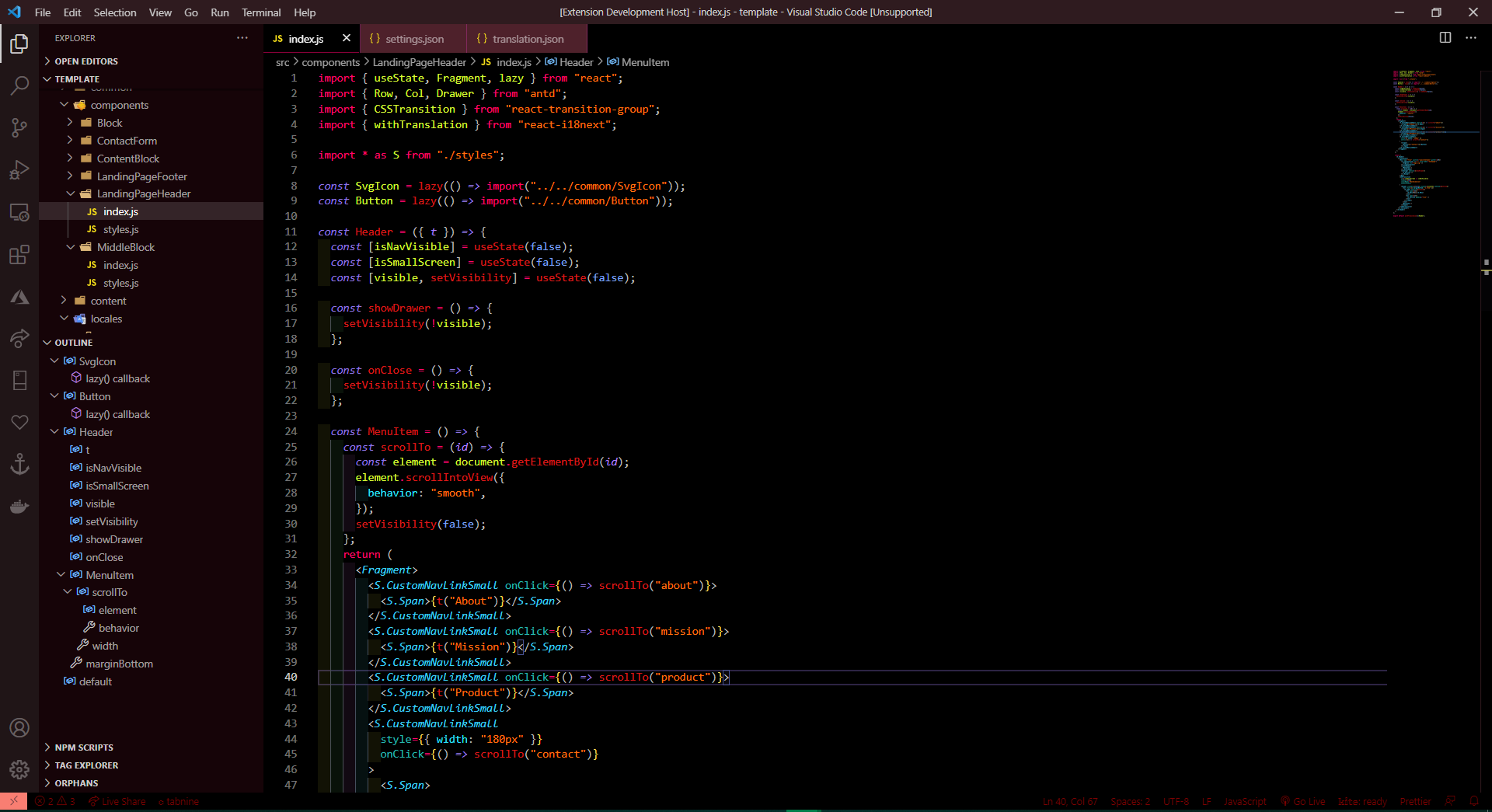
Task: Open the Run and Debug view
Action: pyautogui.click(x=19, y=170)
